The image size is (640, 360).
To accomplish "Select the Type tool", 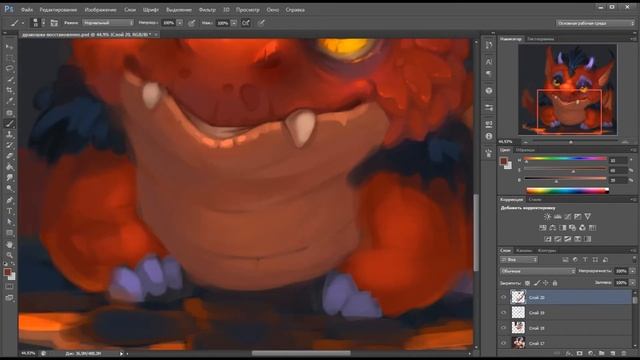I will [x=9, y=211].
